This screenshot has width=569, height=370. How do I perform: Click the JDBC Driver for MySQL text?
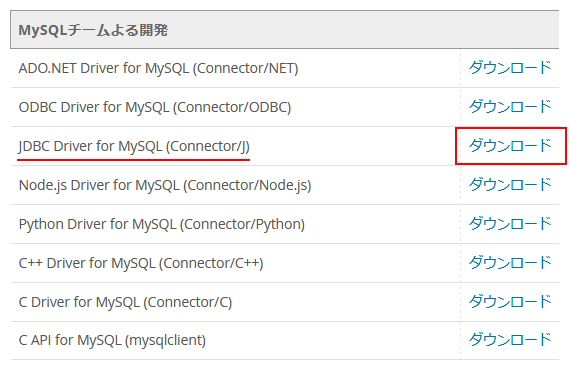[x=134, y=146]
